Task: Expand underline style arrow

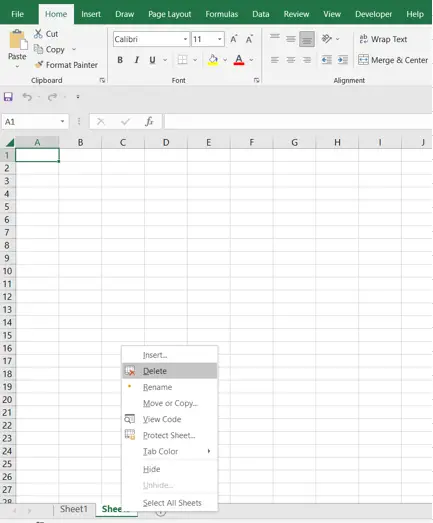Action: 165,60
